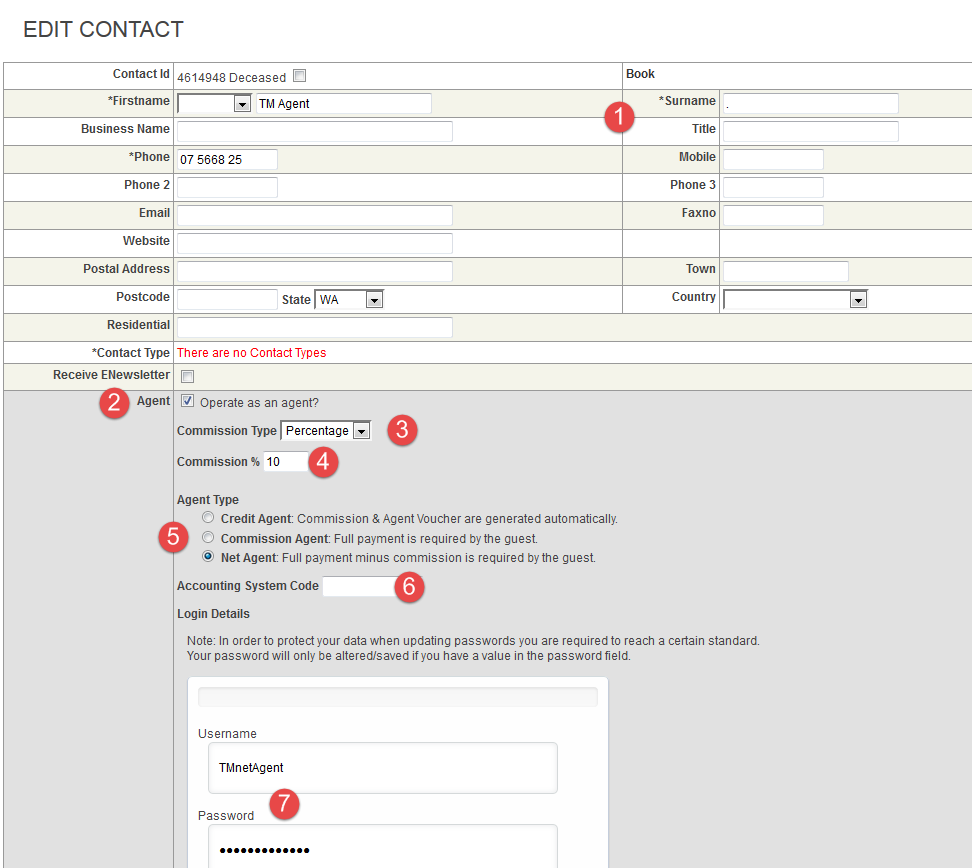
Task: Focus the Accounting System Code field
Action: 360,586
